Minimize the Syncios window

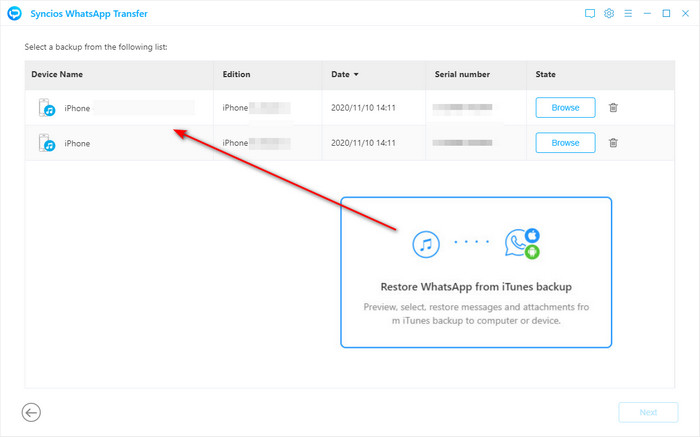pyautogui.click(x=647, y=13)
